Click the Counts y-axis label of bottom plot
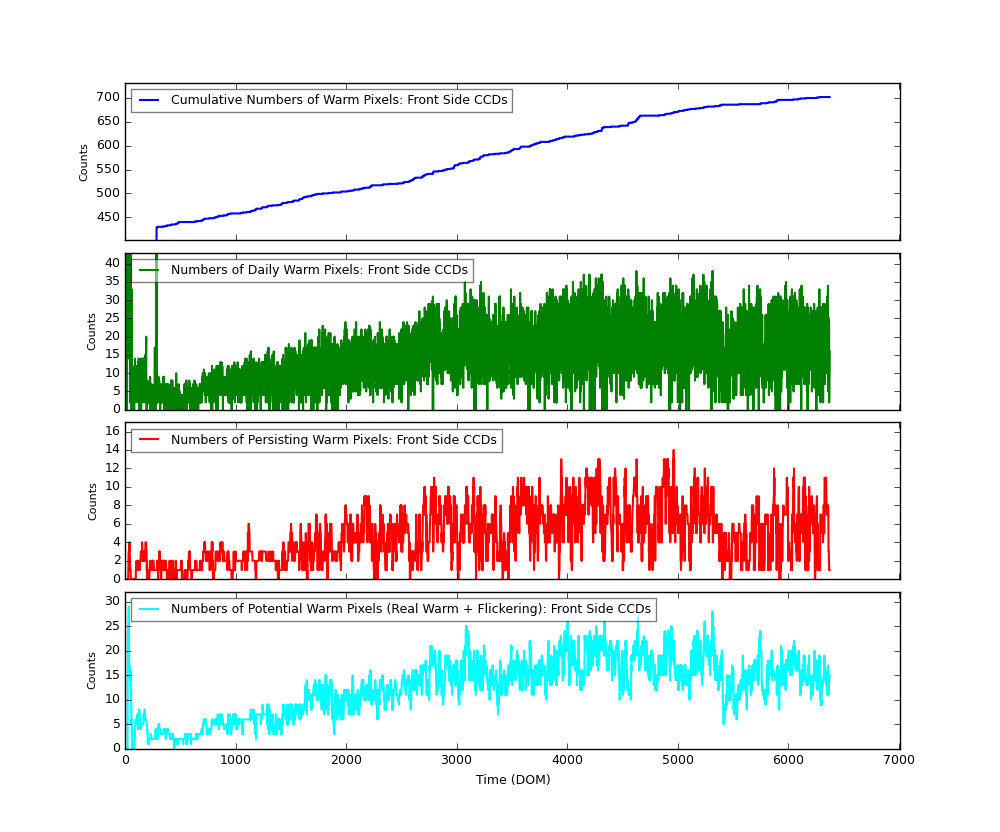This screenshot has width=1000, height=832. 91,671
